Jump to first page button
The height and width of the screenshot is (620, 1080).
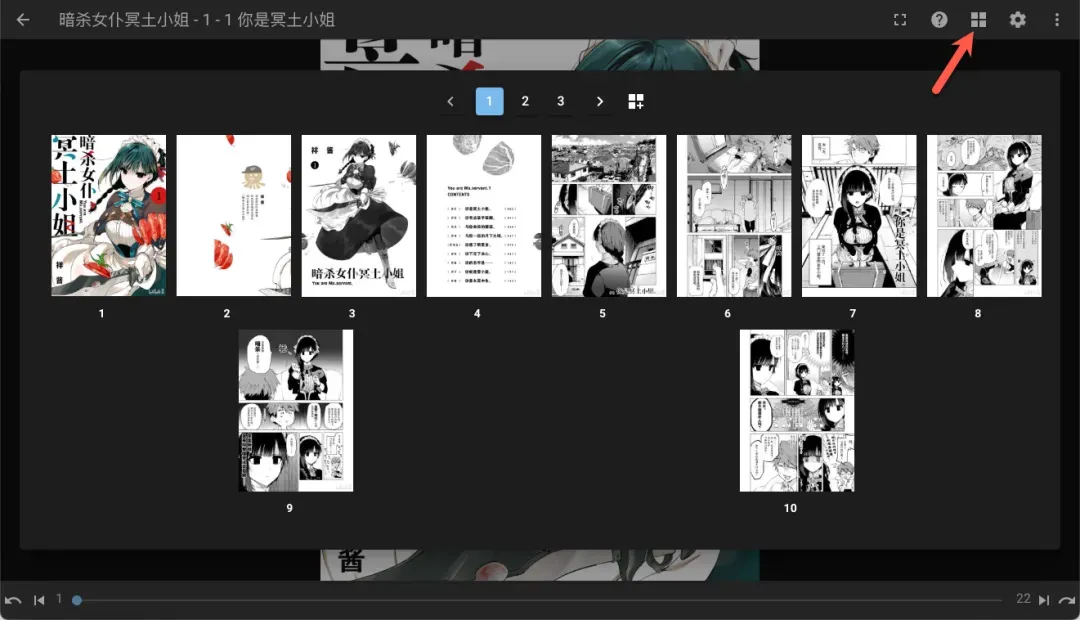click(39, 600)
